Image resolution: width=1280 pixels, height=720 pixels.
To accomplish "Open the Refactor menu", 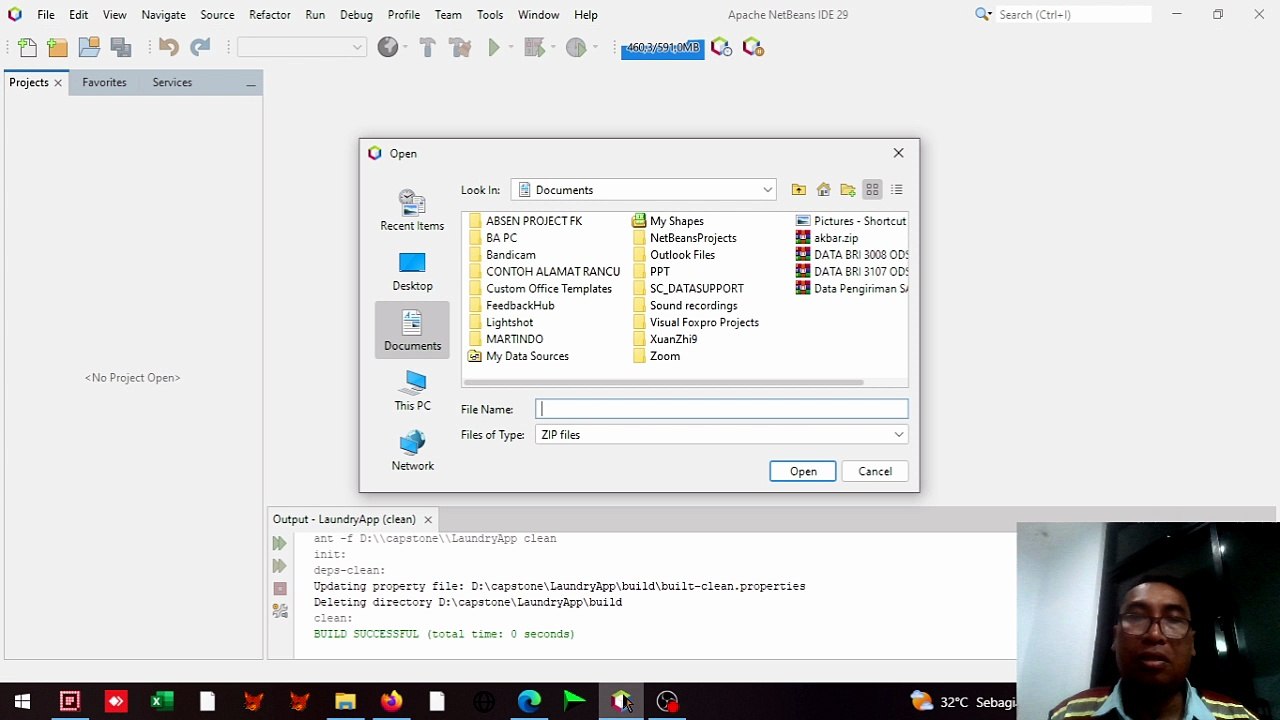I will click(x=270, y=15).
